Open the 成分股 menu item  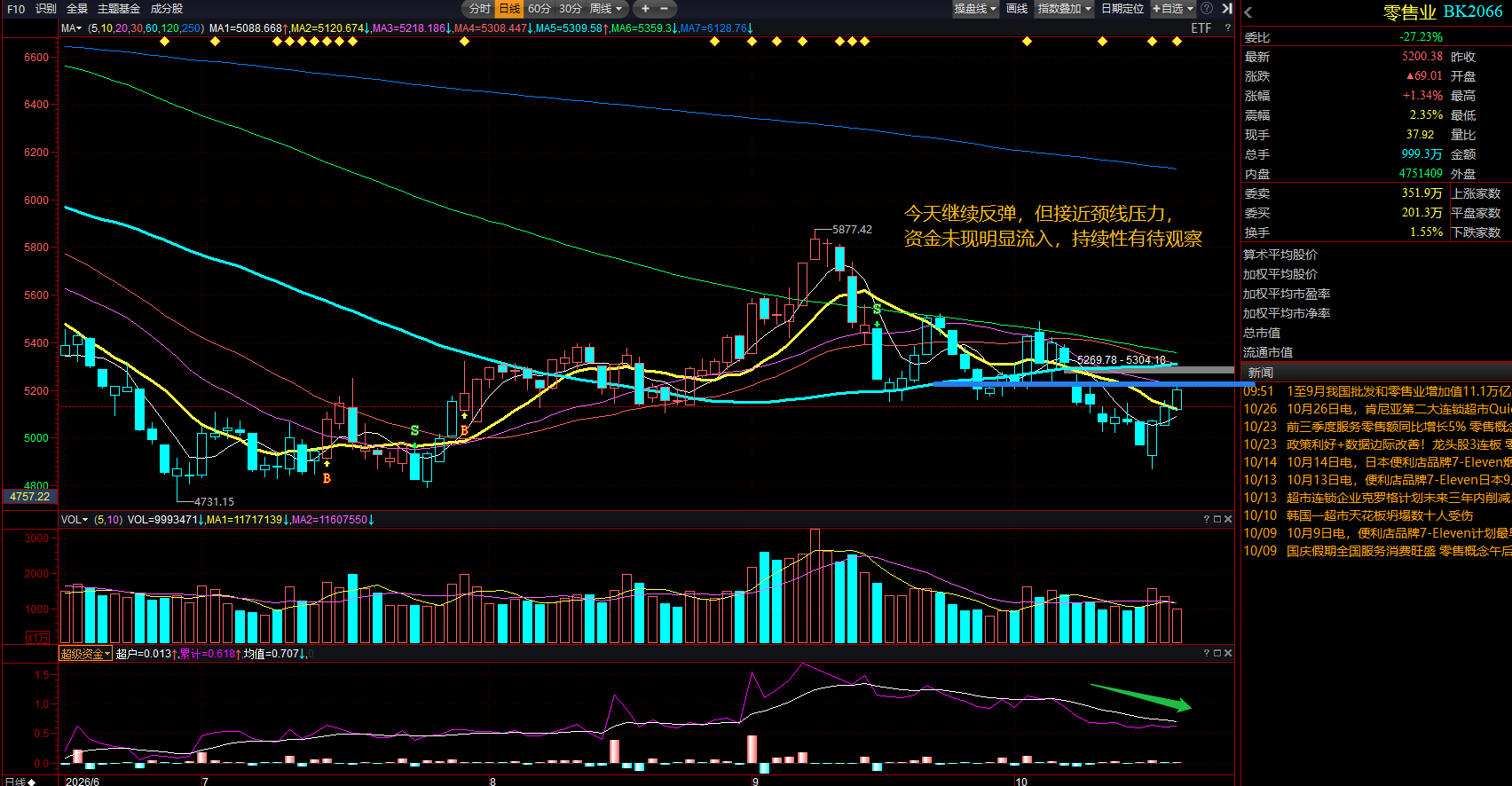pos(167,8)
